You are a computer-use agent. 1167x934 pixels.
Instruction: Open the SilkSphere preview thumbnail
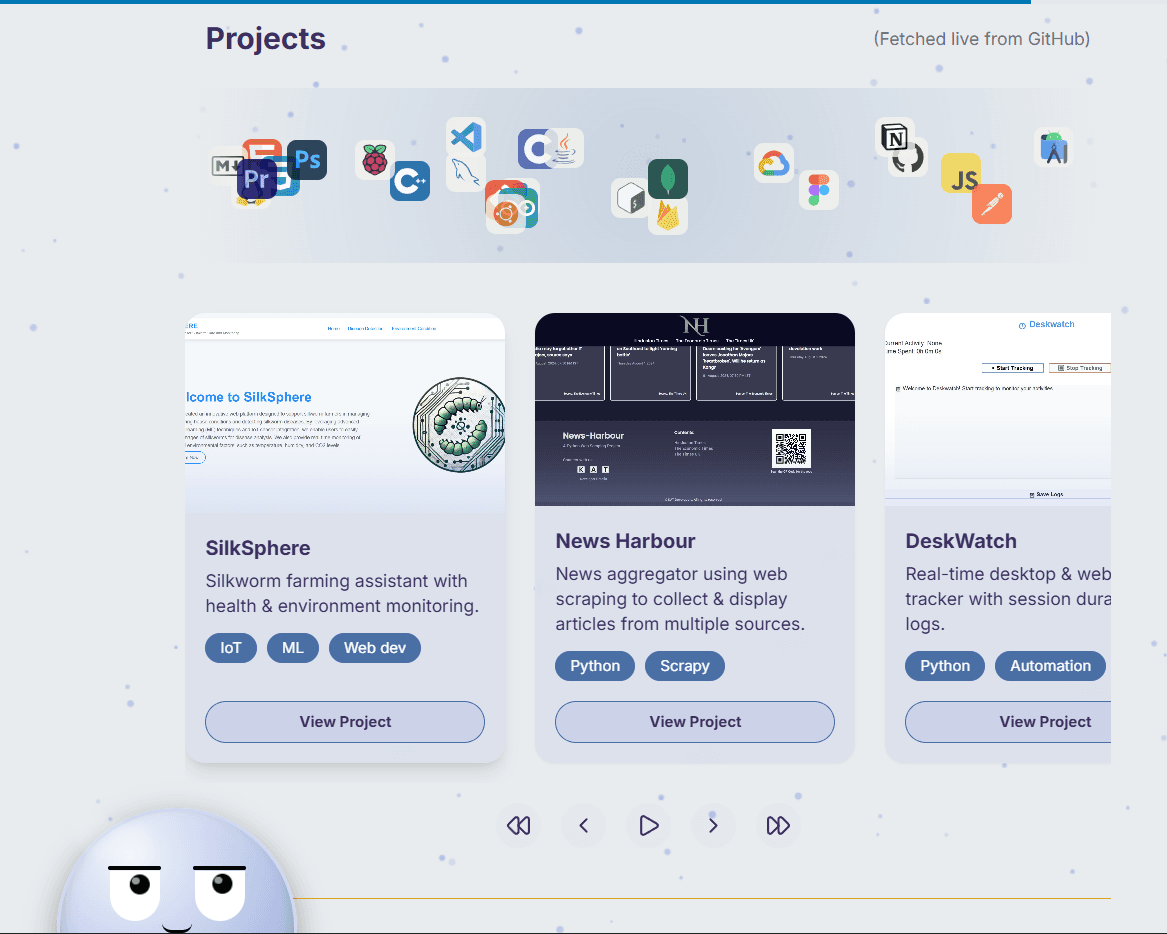click(345, 414)
